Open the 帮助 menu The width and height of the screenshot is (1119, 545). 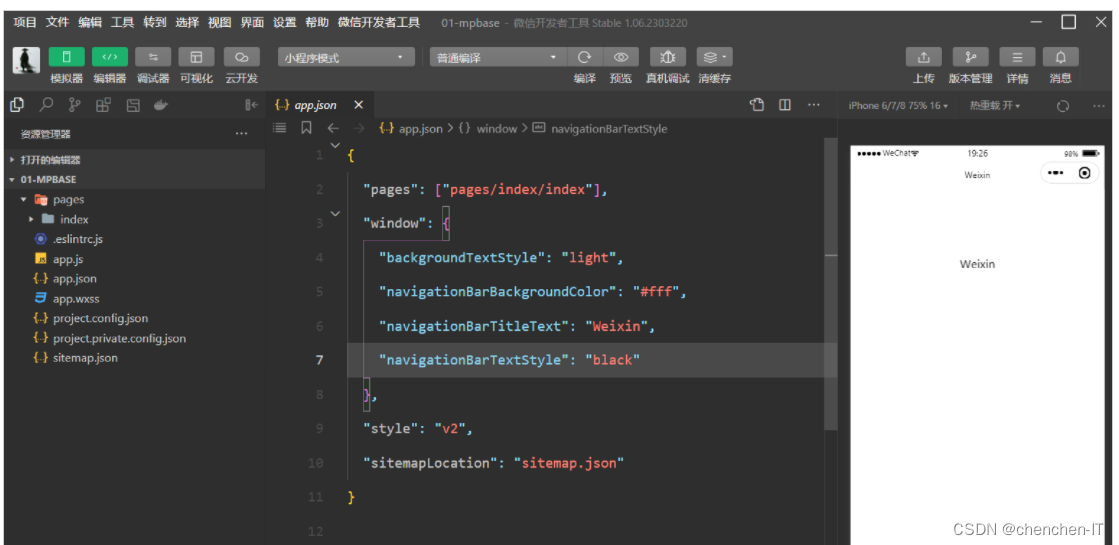(317, 22)
